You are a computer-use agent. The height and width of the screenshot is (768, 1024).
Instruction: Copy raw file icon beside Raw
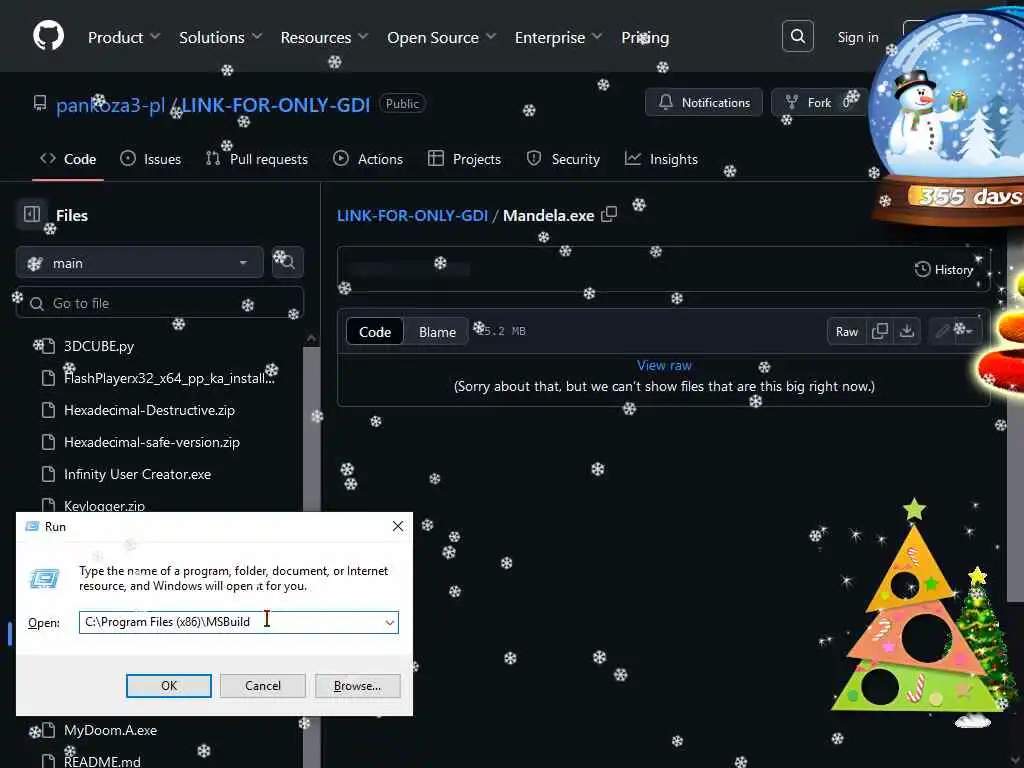[x=880, y=331]
